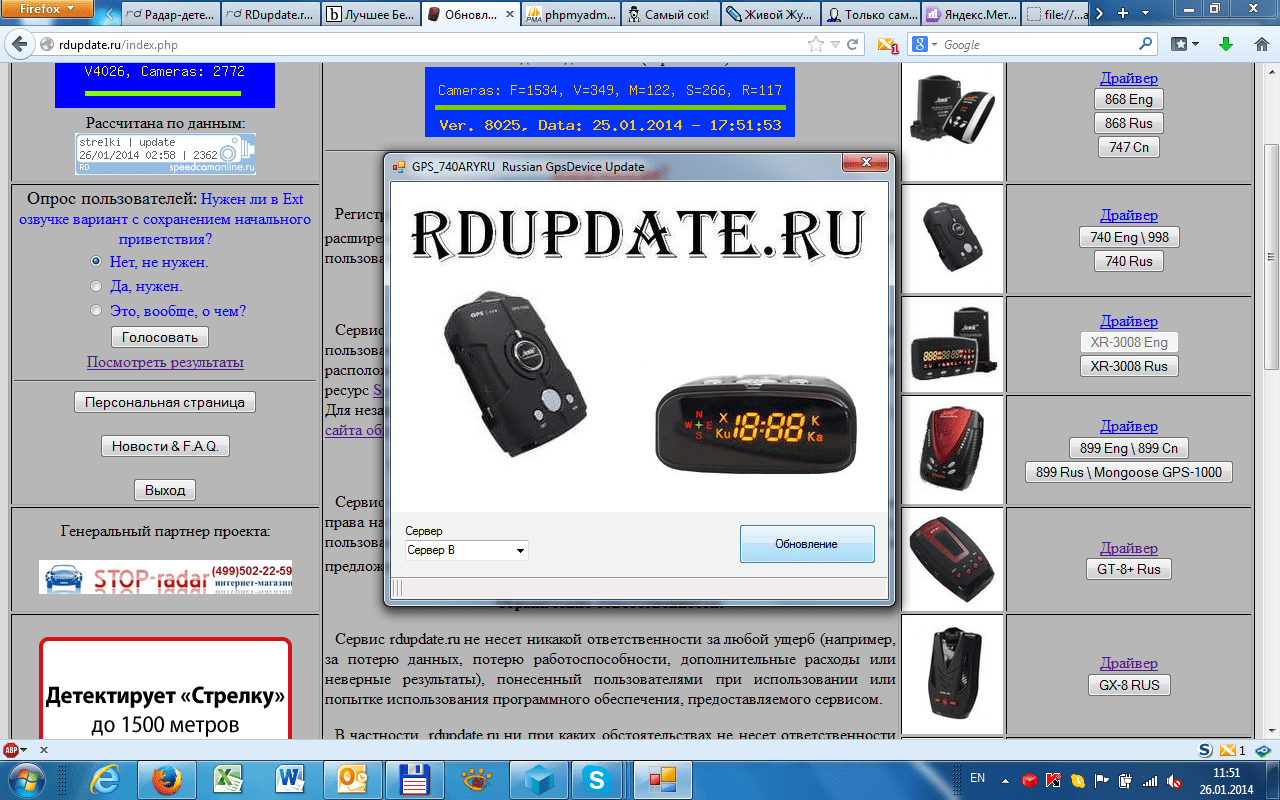Click the STOP-radar partner banner
The height and width of the screenshot is (800, 1280).
tap(166, 577)
